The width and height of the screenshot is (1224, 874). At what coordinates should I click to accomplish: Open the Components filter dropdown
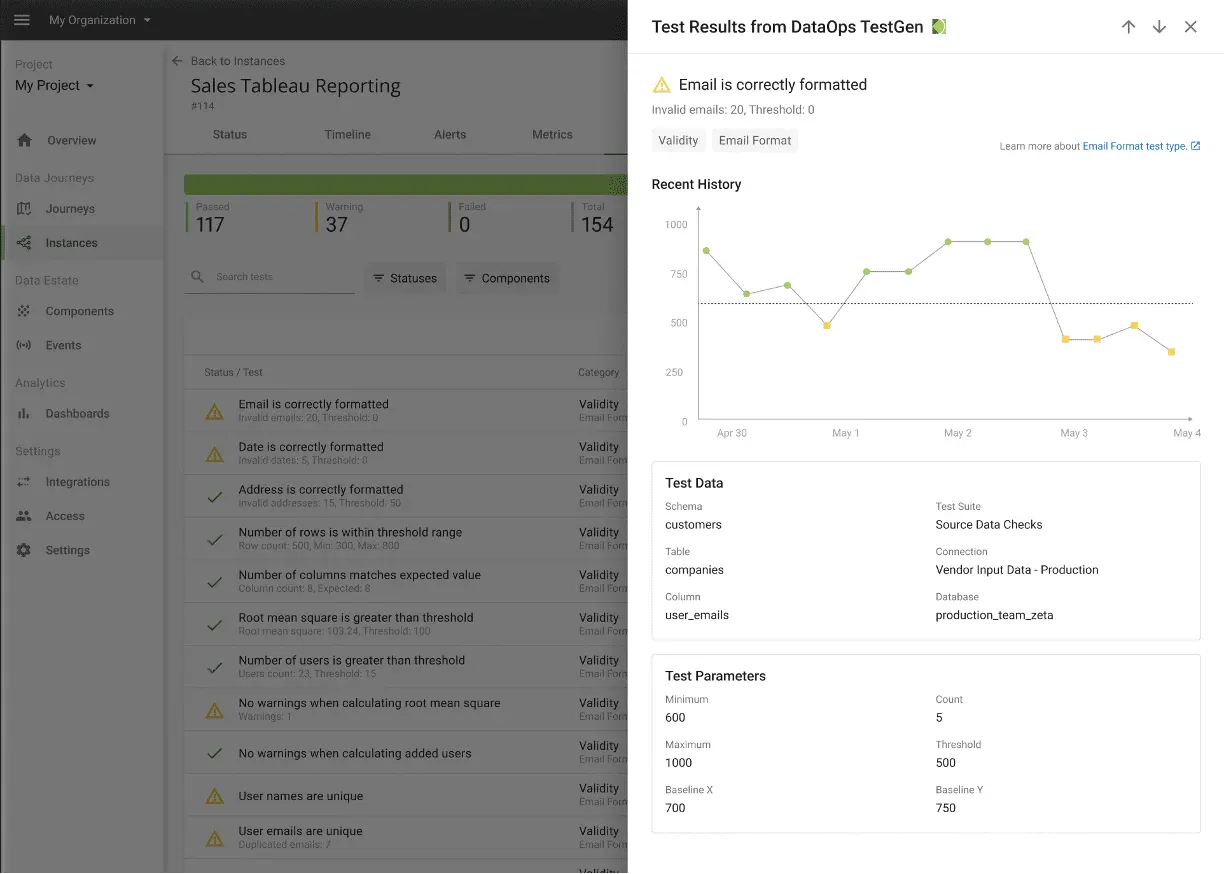point(505,278)
